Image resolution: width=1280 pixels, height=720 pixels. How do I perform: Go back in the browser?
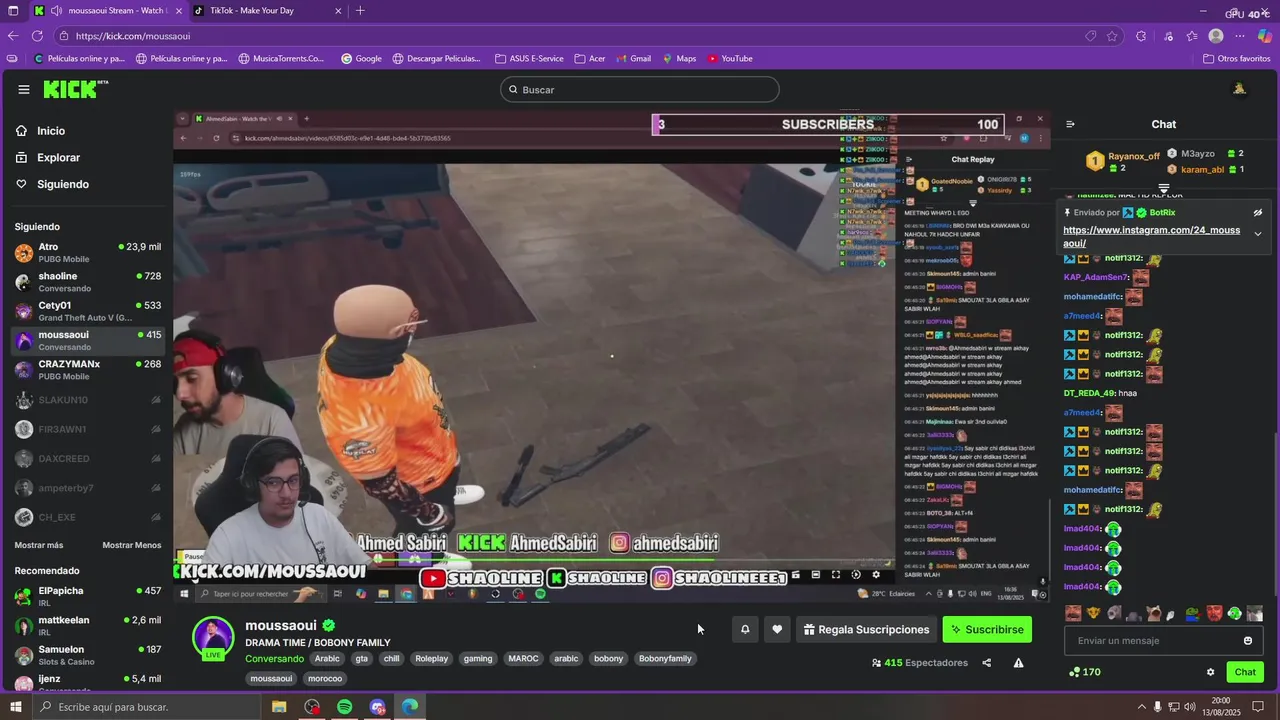pyautogui.click(x=12, y=36)
